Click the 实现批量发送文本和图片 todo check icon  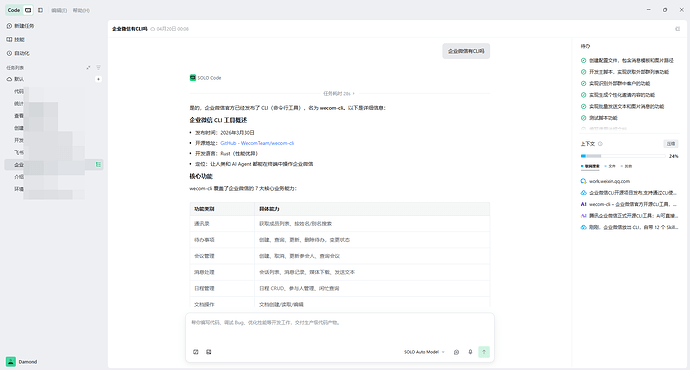[x=584, y=106]
